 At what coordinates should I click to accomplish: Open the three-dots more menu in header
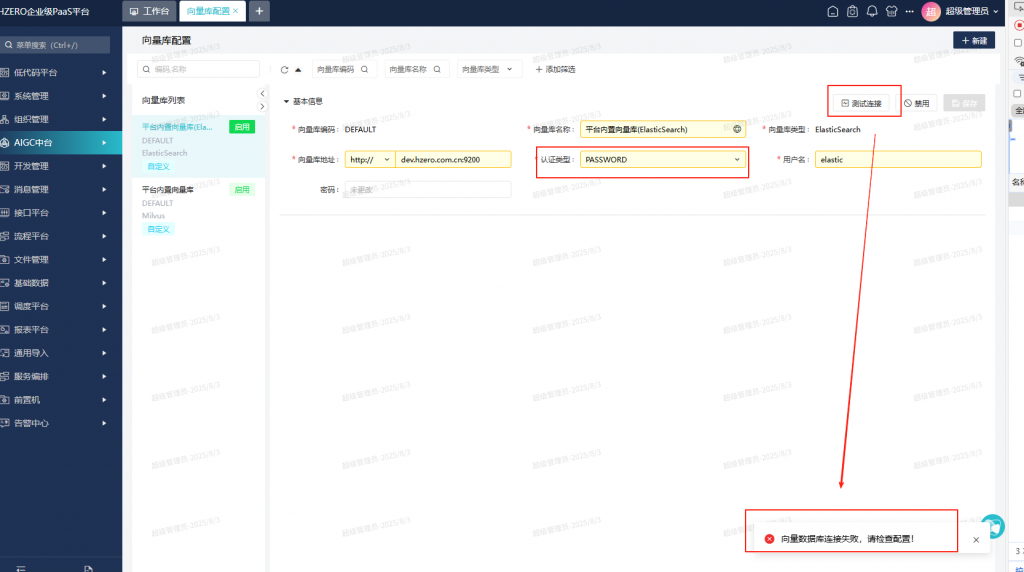pos(911,11)
